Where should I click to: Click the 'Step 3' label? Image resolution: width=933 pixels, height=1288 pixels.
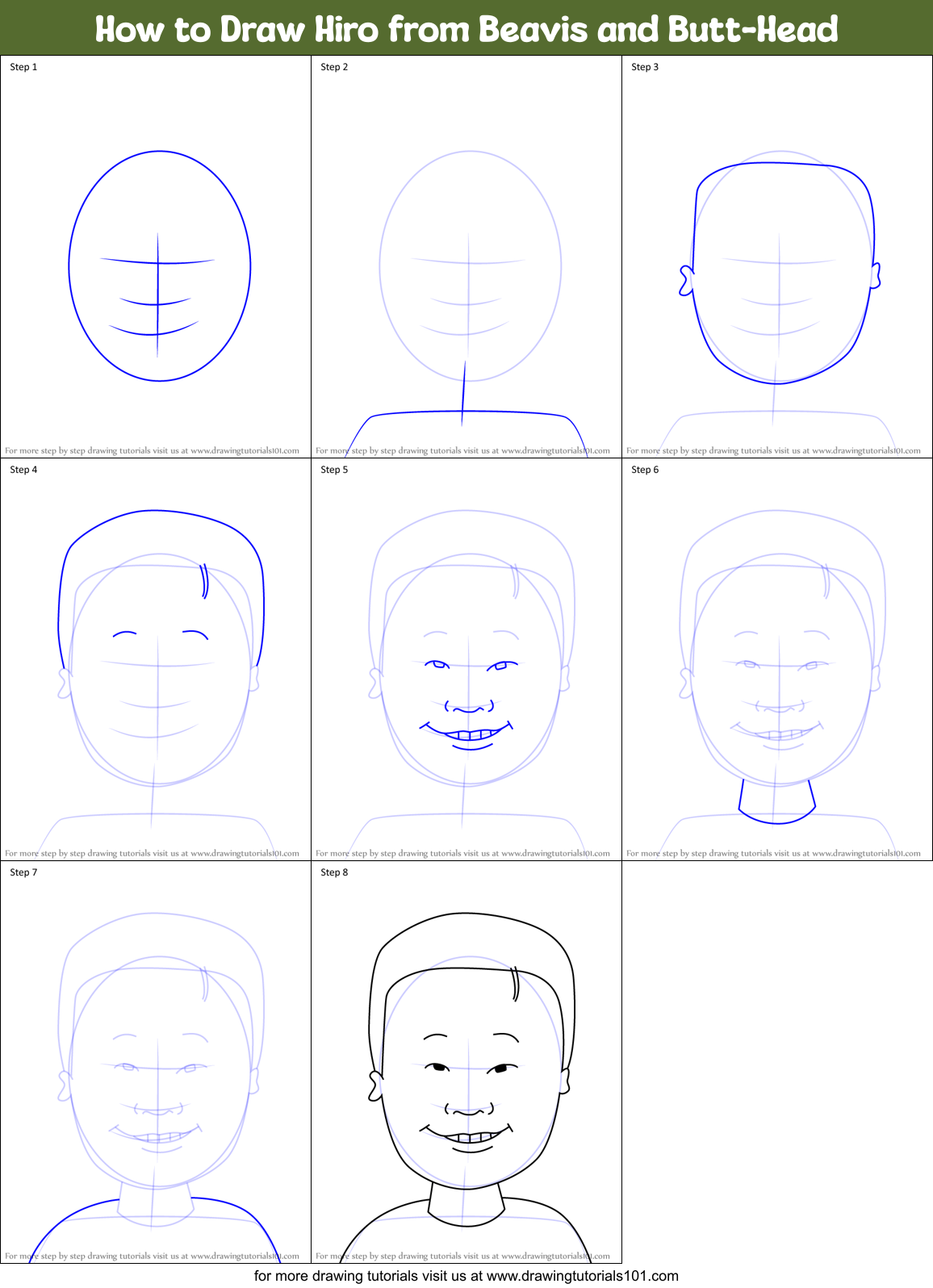645,67
